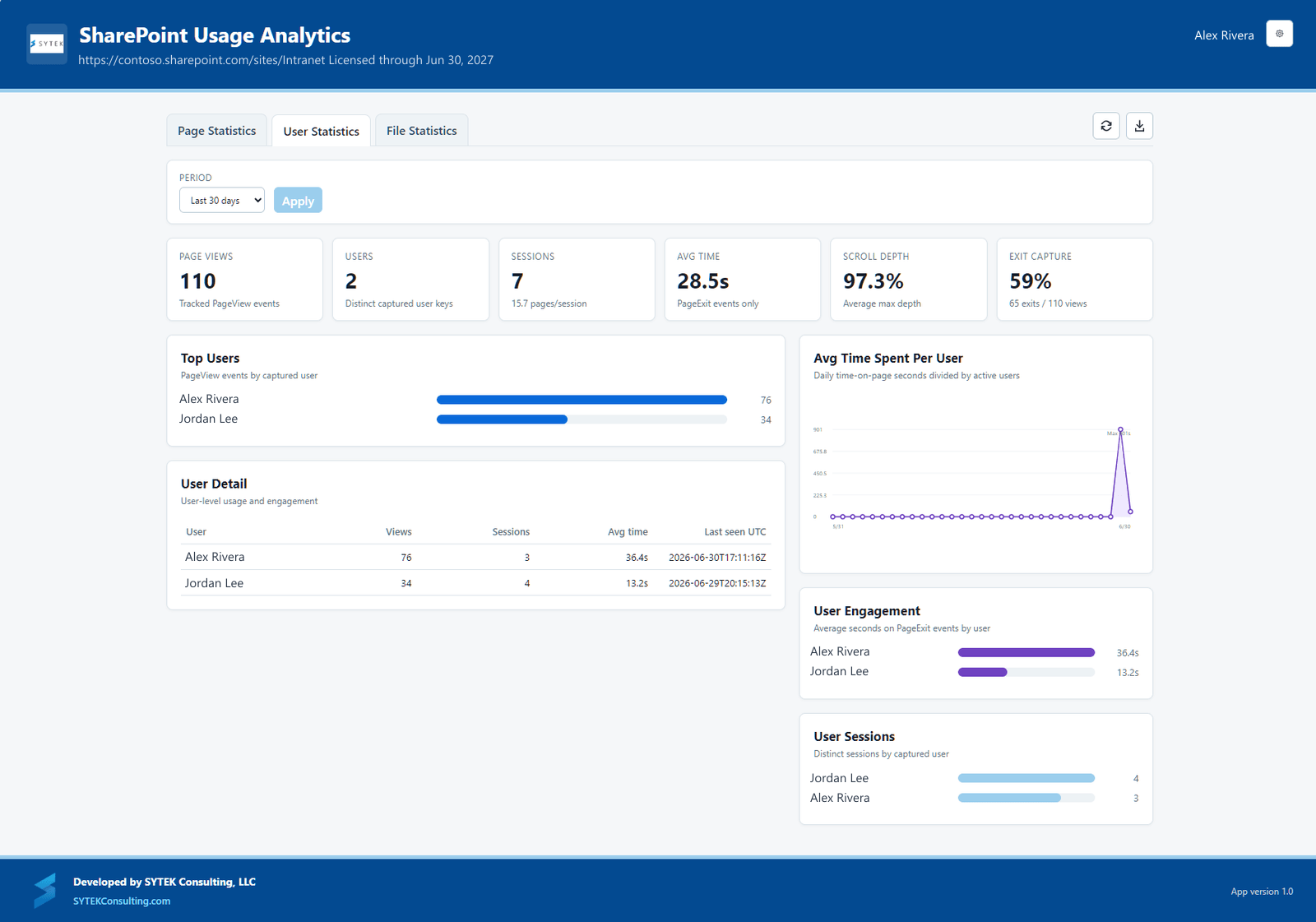Click the download export icon button
The image size is (1316, 922).
pos(1139,126)
